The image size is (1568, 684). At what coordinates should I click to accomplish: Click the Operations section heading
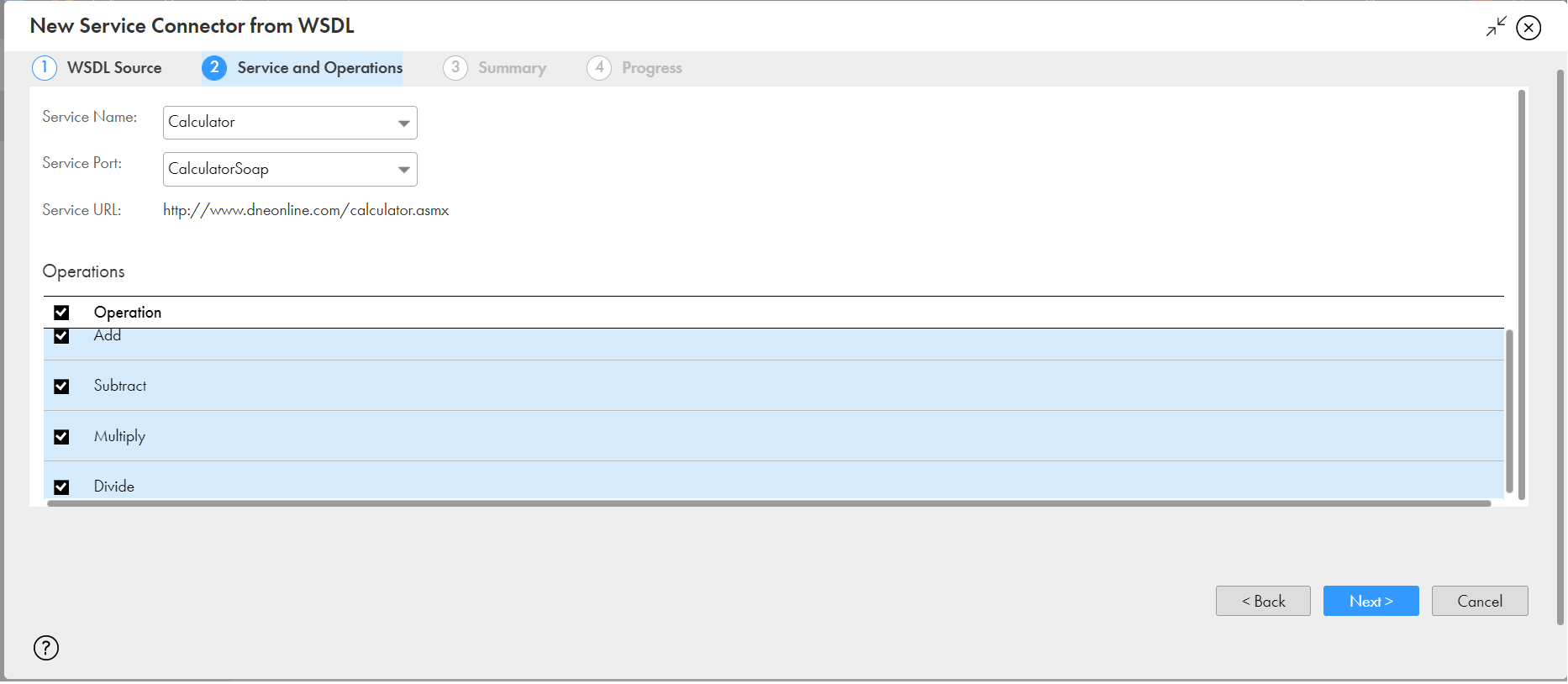tap(84, 271)
